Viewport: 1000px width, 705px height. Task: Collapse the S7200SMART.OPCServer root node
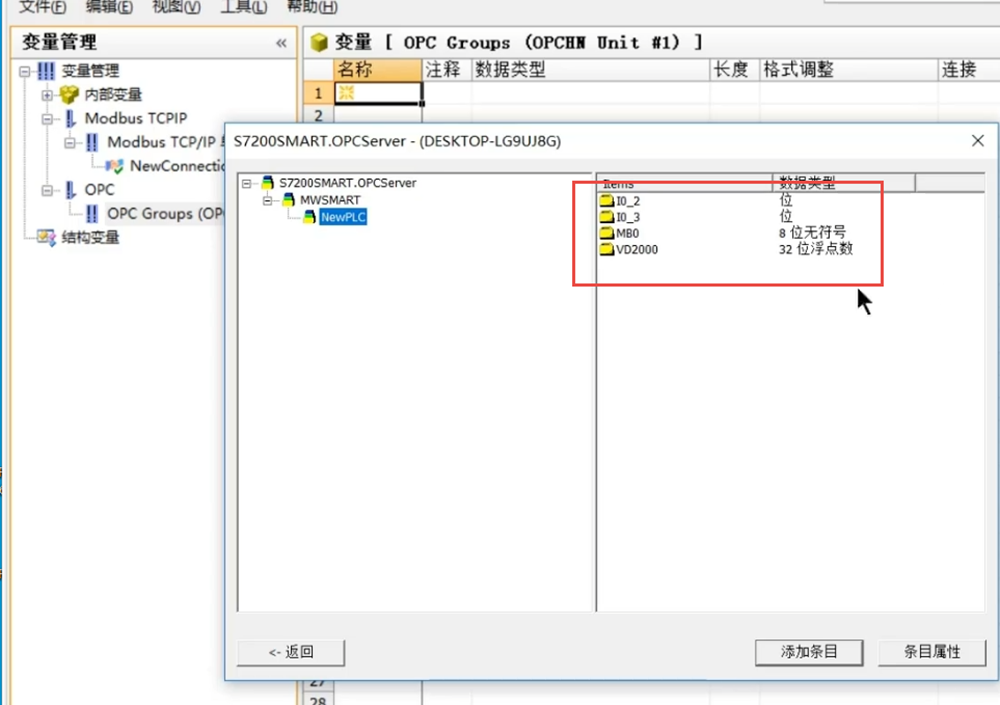coord(246,184)
